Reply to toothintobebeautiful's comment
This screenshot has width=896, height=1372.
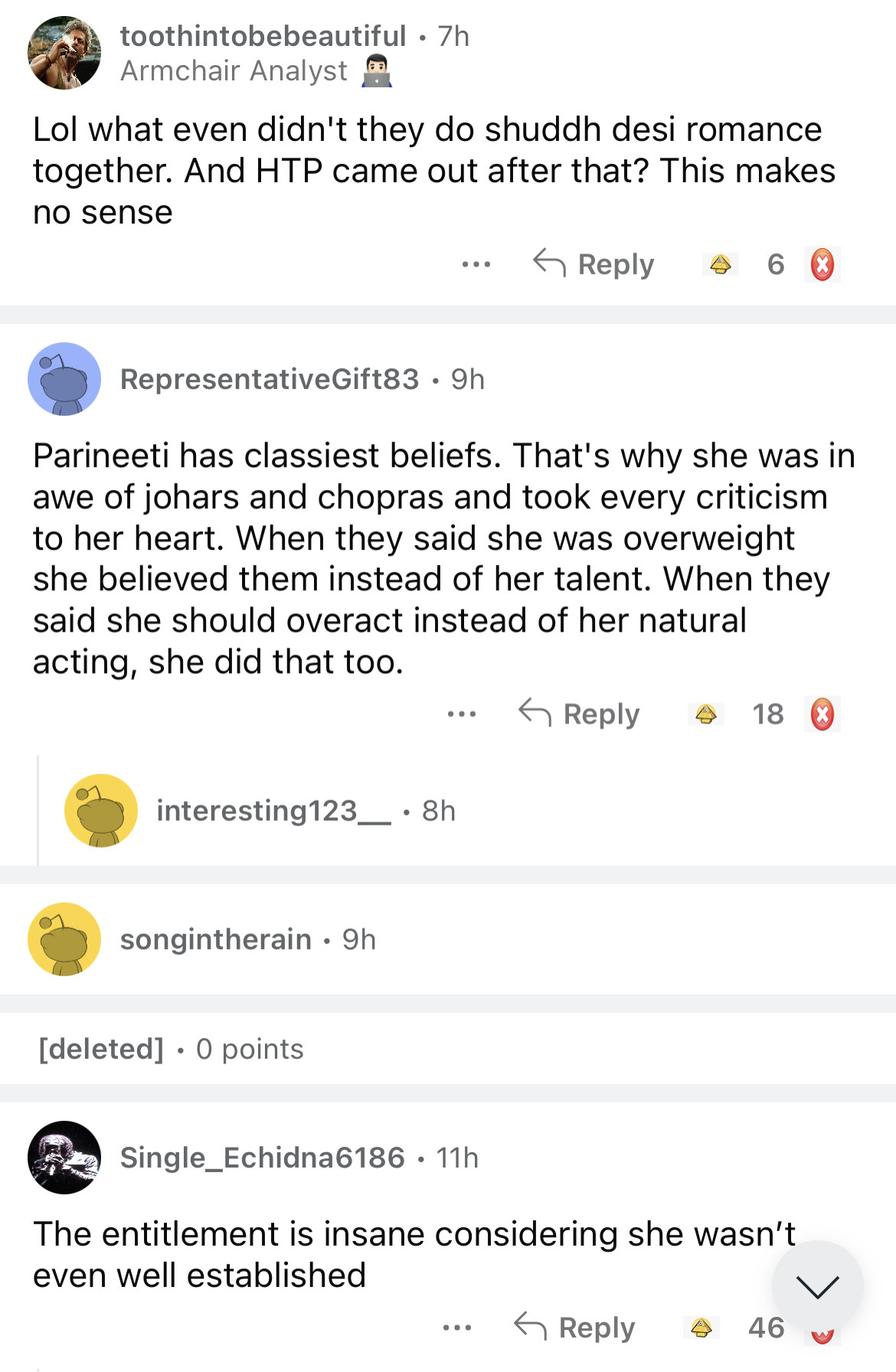point(594,265)
